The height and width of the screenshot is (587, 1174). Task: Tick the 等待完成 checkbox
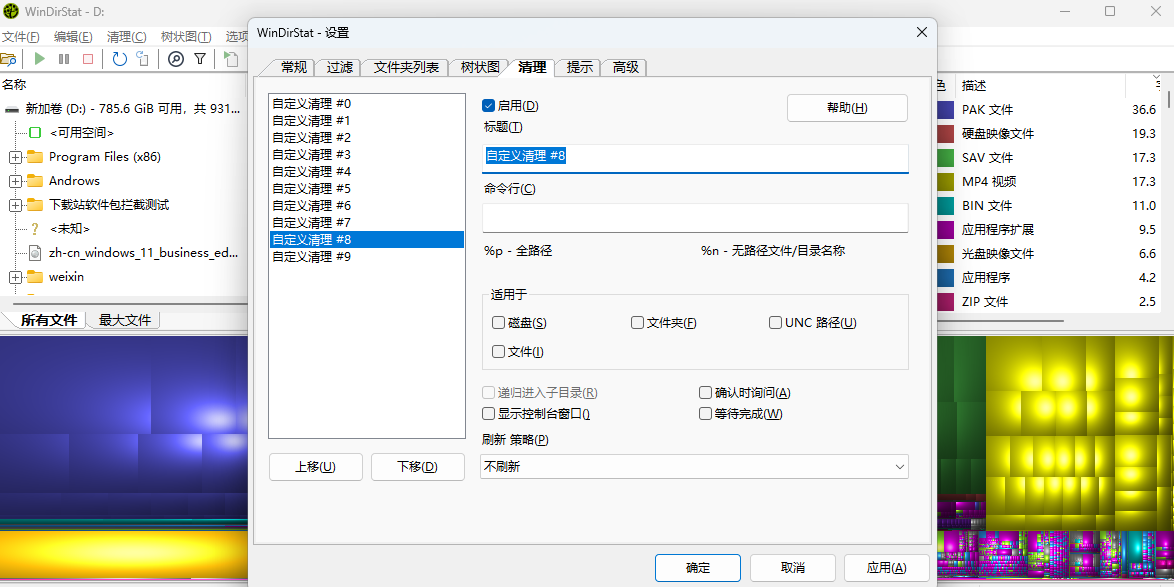click(706, 414)
